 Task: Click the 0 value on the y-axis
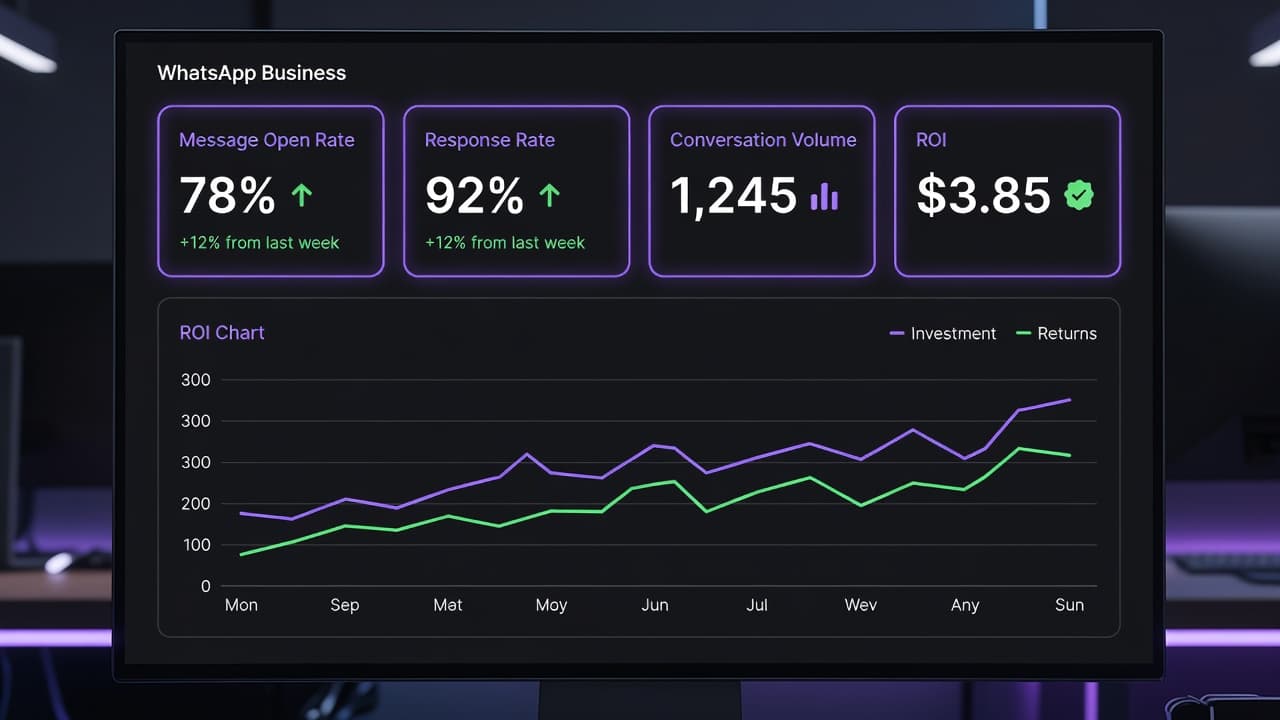pyautogui.click(x=205, y=587)
